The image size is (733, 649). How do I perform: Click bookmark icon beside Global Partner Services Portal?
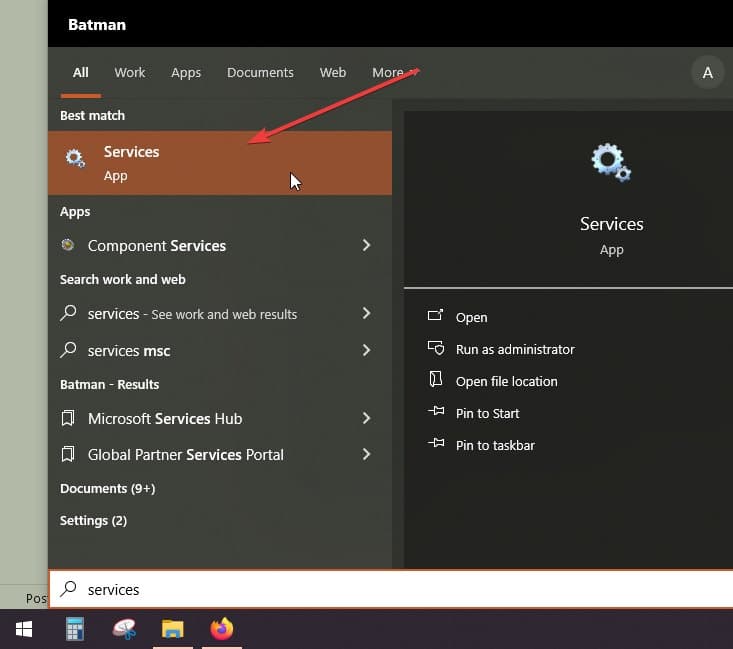coord(68,454)
